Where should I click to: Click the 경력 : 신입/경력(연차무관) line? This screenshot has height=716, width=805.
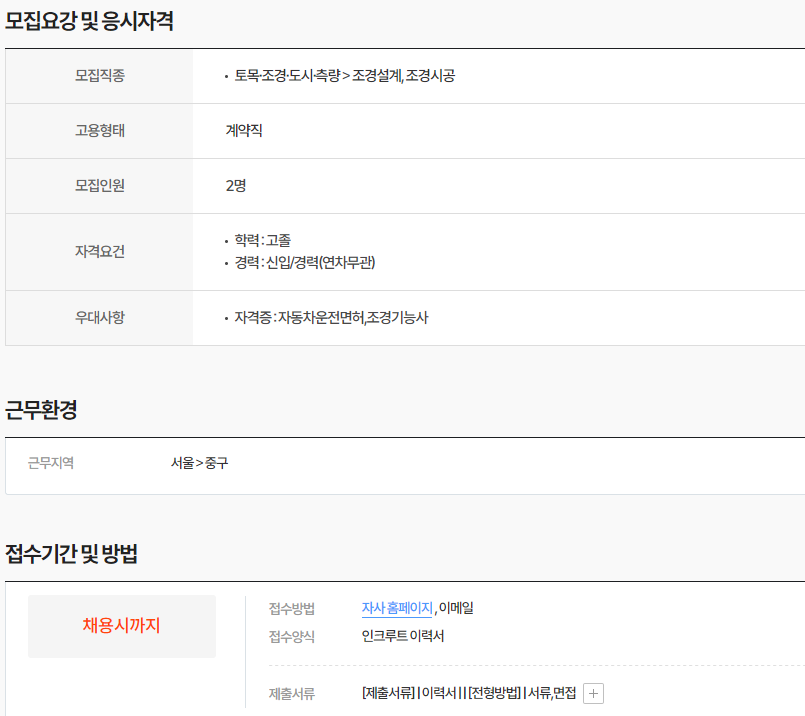(x=305, y=263)
